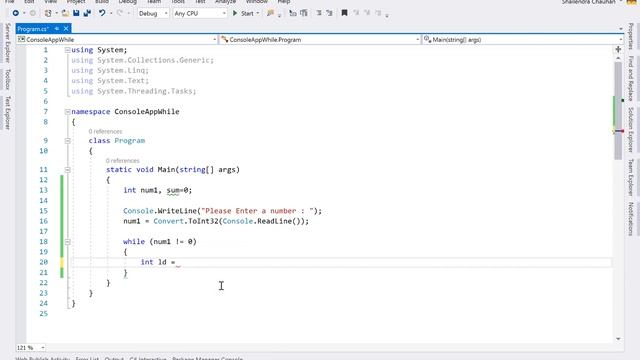This screenshot has width=640, height=360.
Task: Open the Debug menu
Action: 127,2
